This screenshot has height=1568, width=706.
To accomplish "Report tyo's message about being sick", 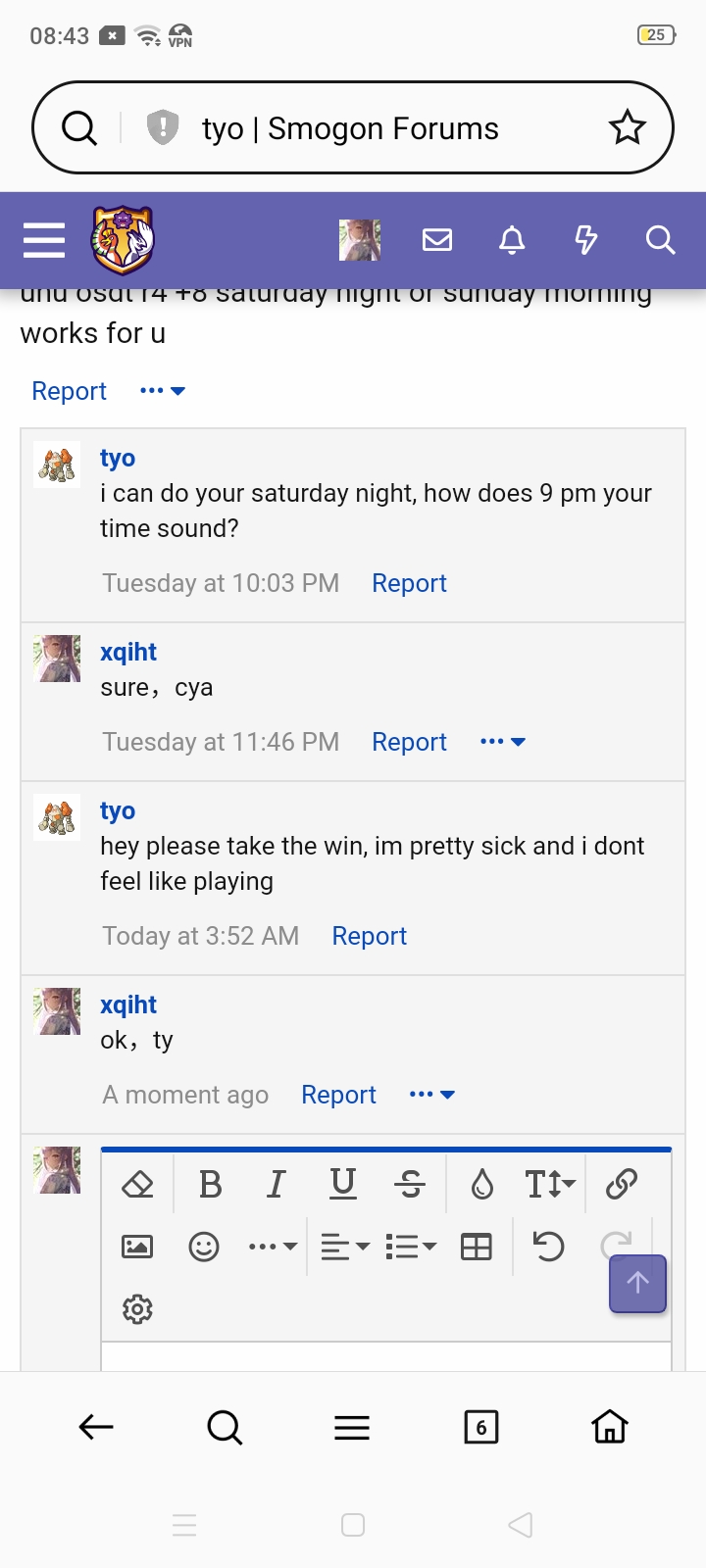I will click(369, 936).
